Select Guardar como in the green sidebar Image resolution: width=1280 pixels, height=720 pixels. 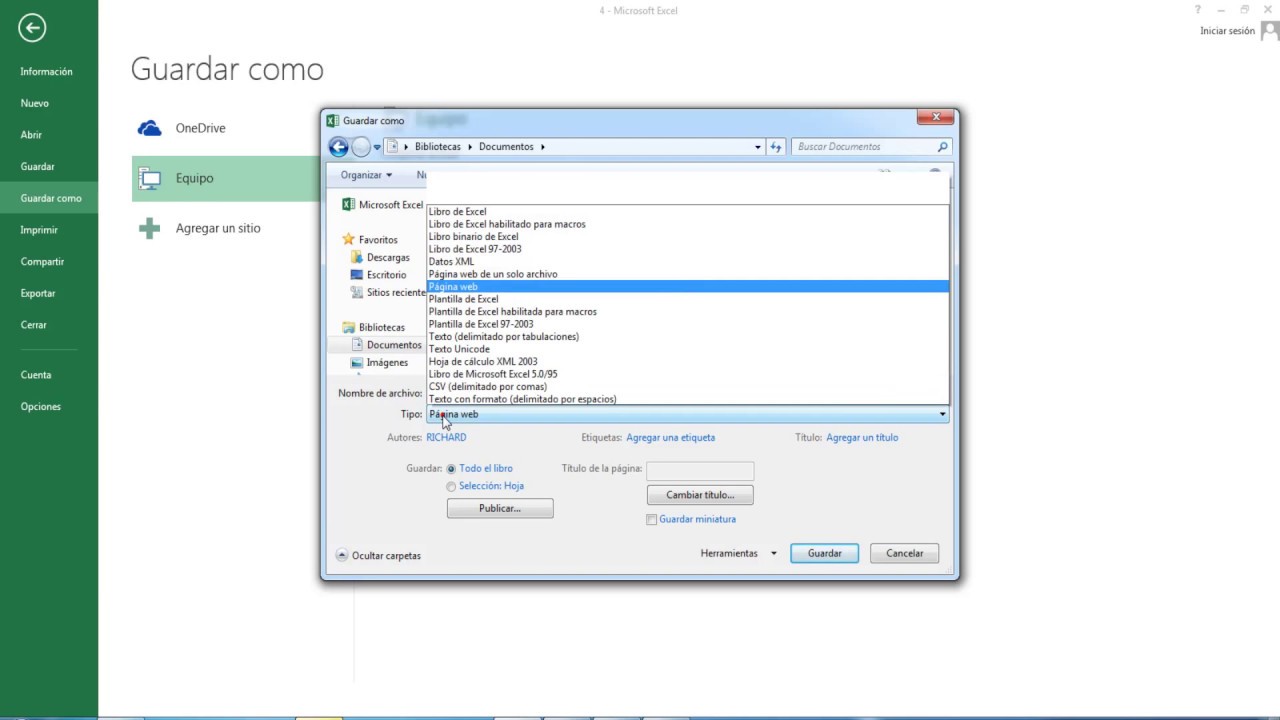pyautogui.click(x=49, y=198)
